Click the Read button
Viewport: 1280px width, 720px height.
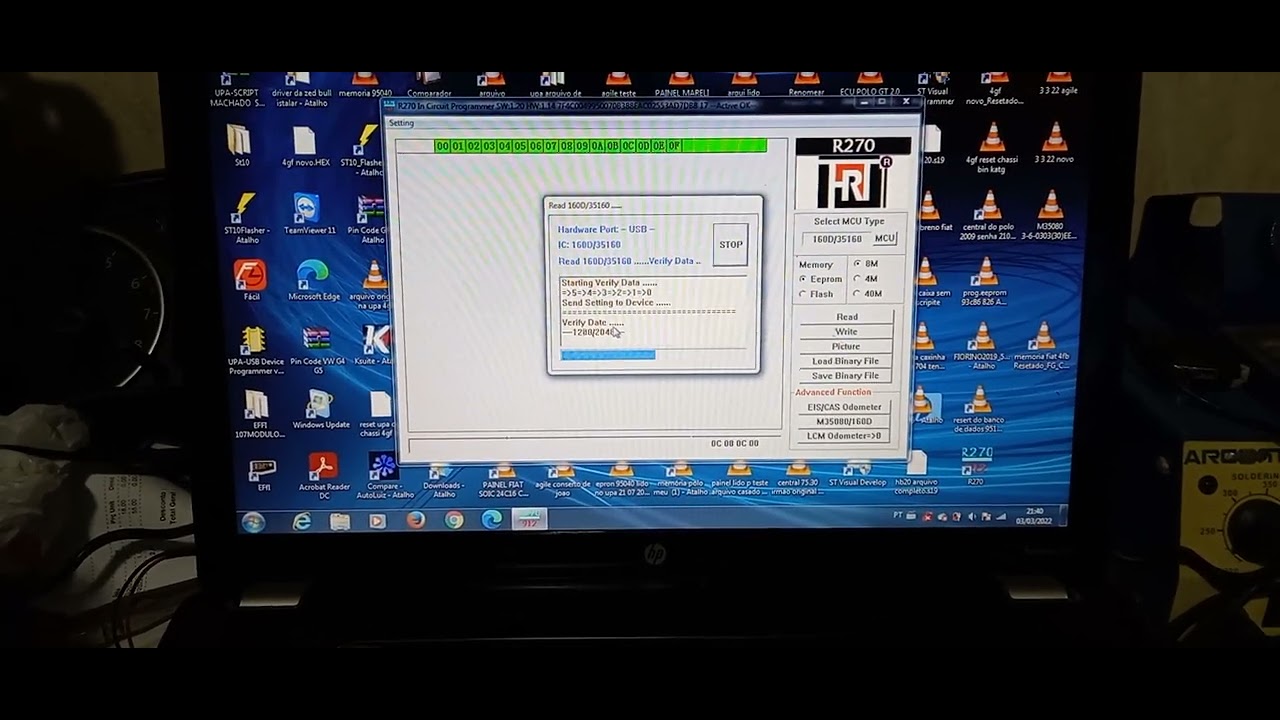tap(846, 317)
